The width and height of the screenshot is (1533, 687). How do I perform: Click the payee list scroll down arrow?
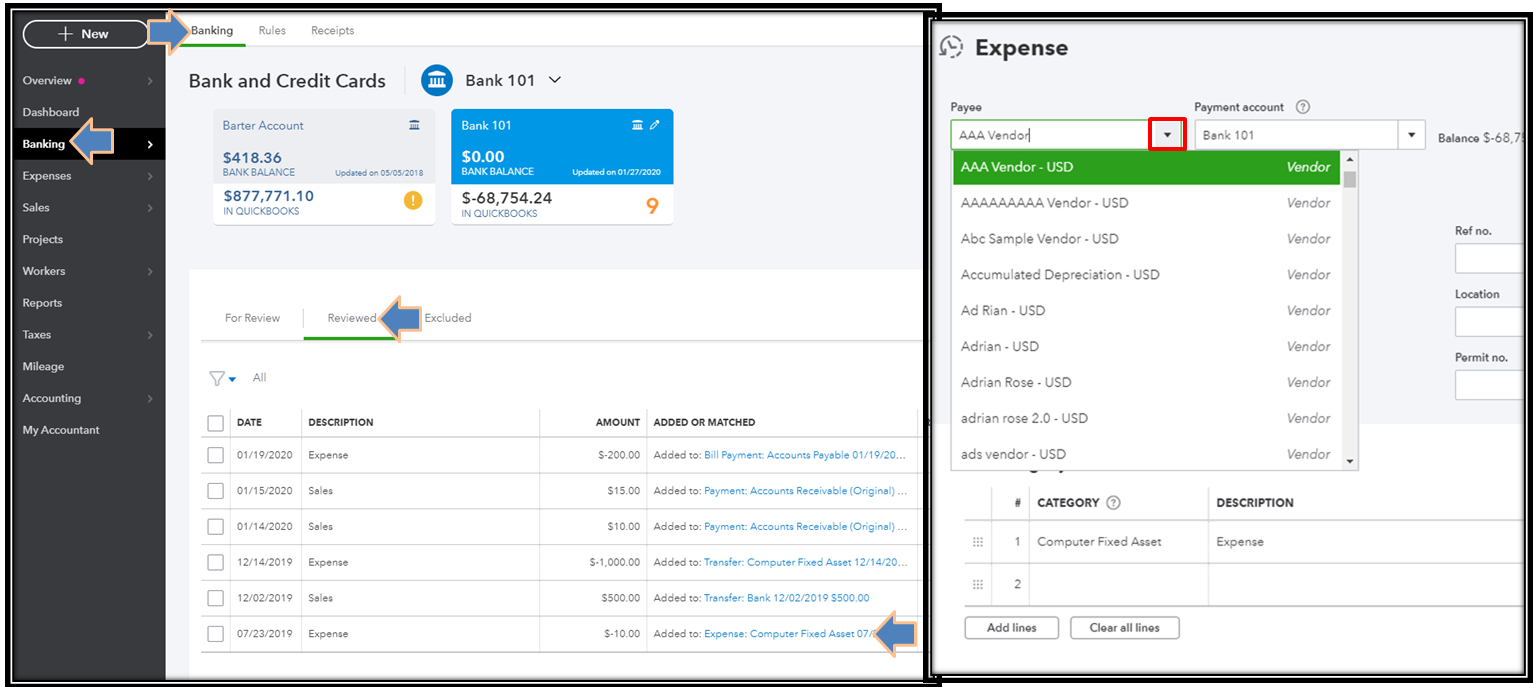pos(1350,461)
